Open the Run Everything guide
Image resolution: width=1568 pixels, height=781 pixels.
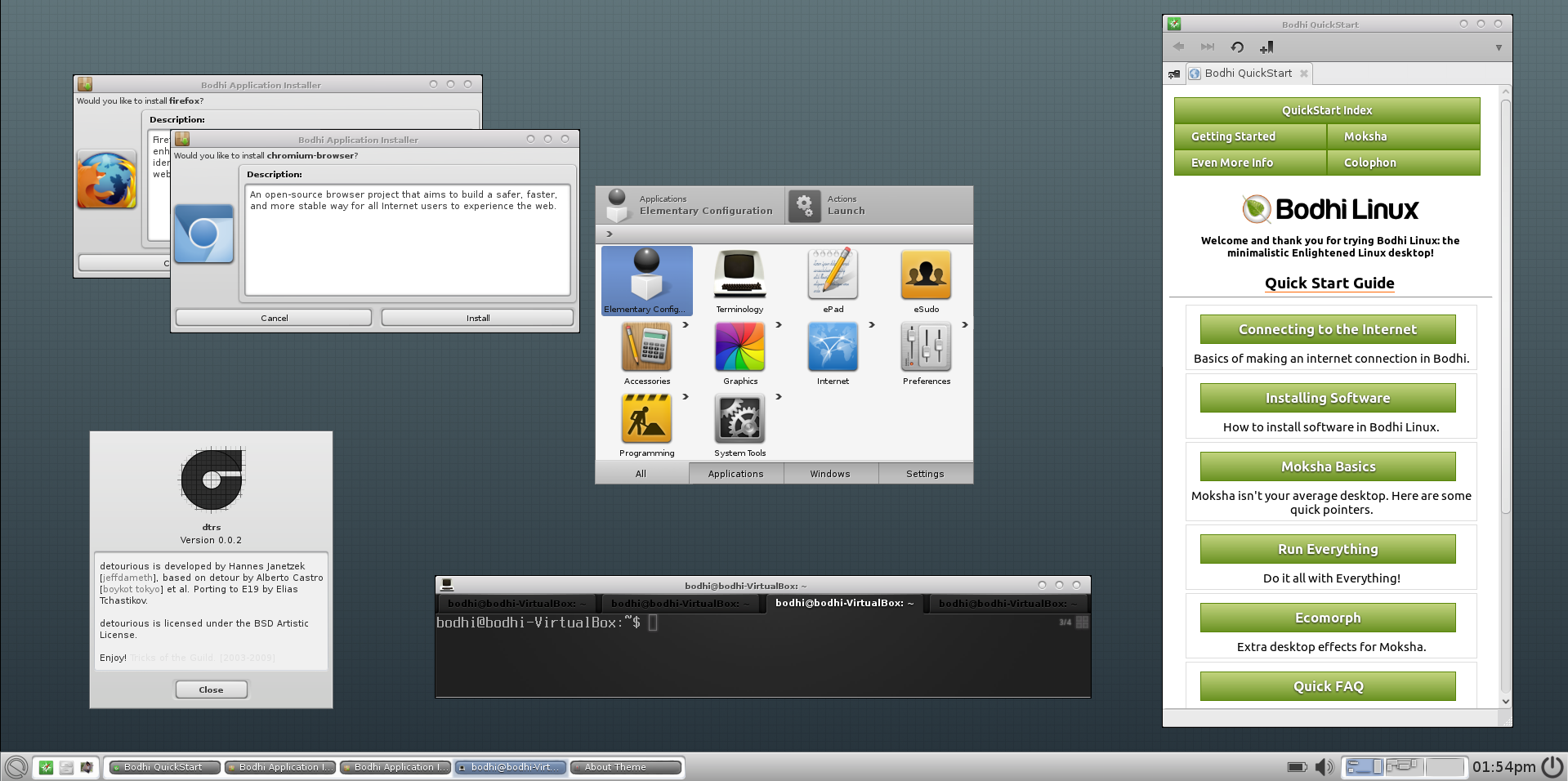click(1328, 549)
